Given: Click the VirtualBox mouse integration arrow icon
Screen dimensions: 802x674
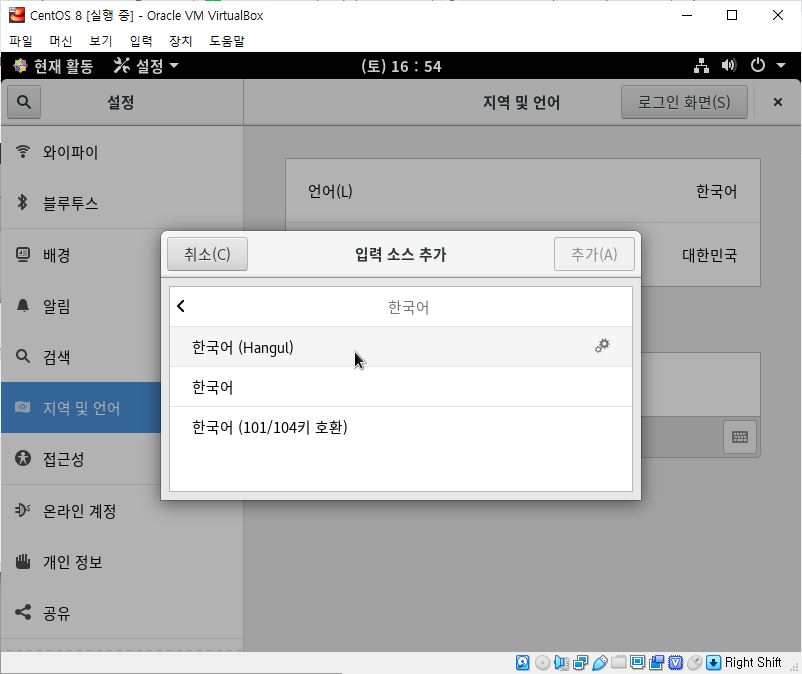Looking at the screenshot, I should pos(713,663).
